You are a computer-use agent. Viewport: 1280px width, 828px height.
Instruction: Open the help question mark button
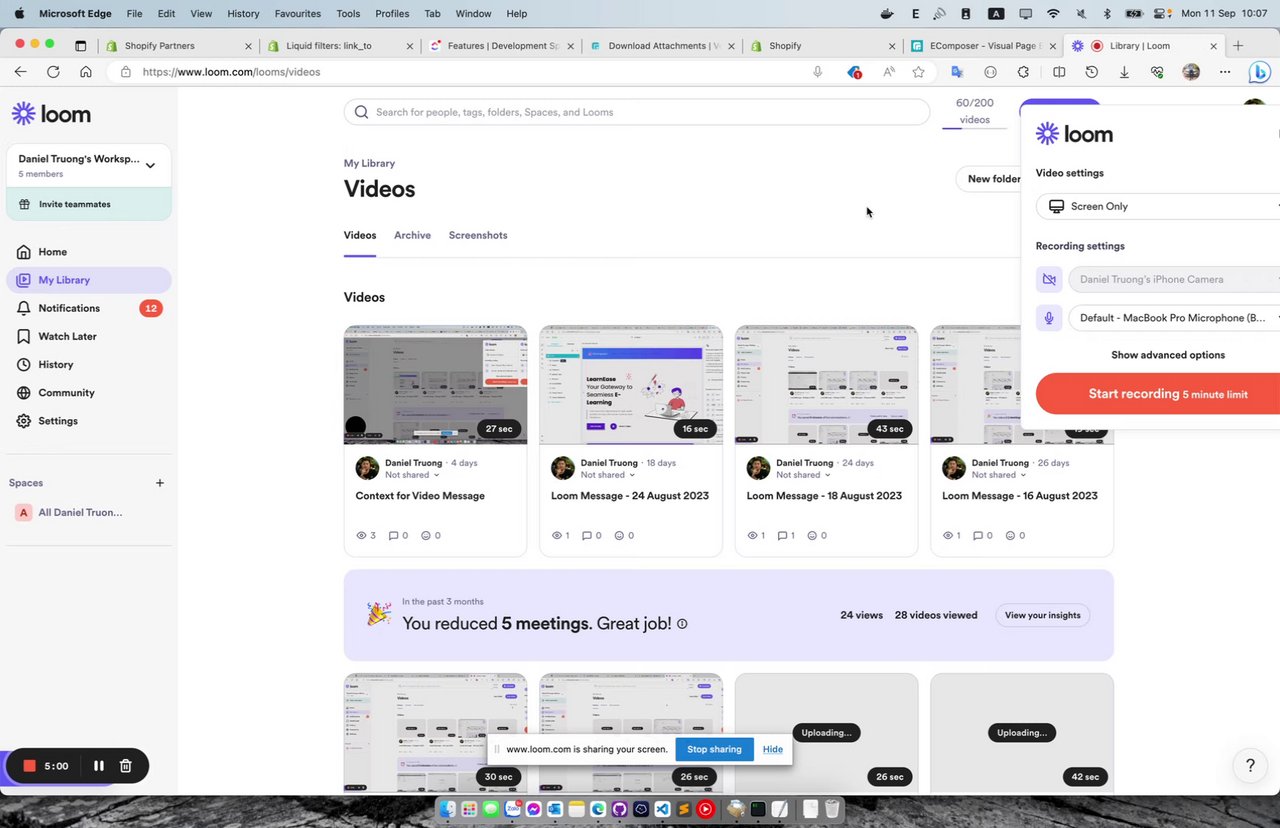pos(1250,766)
